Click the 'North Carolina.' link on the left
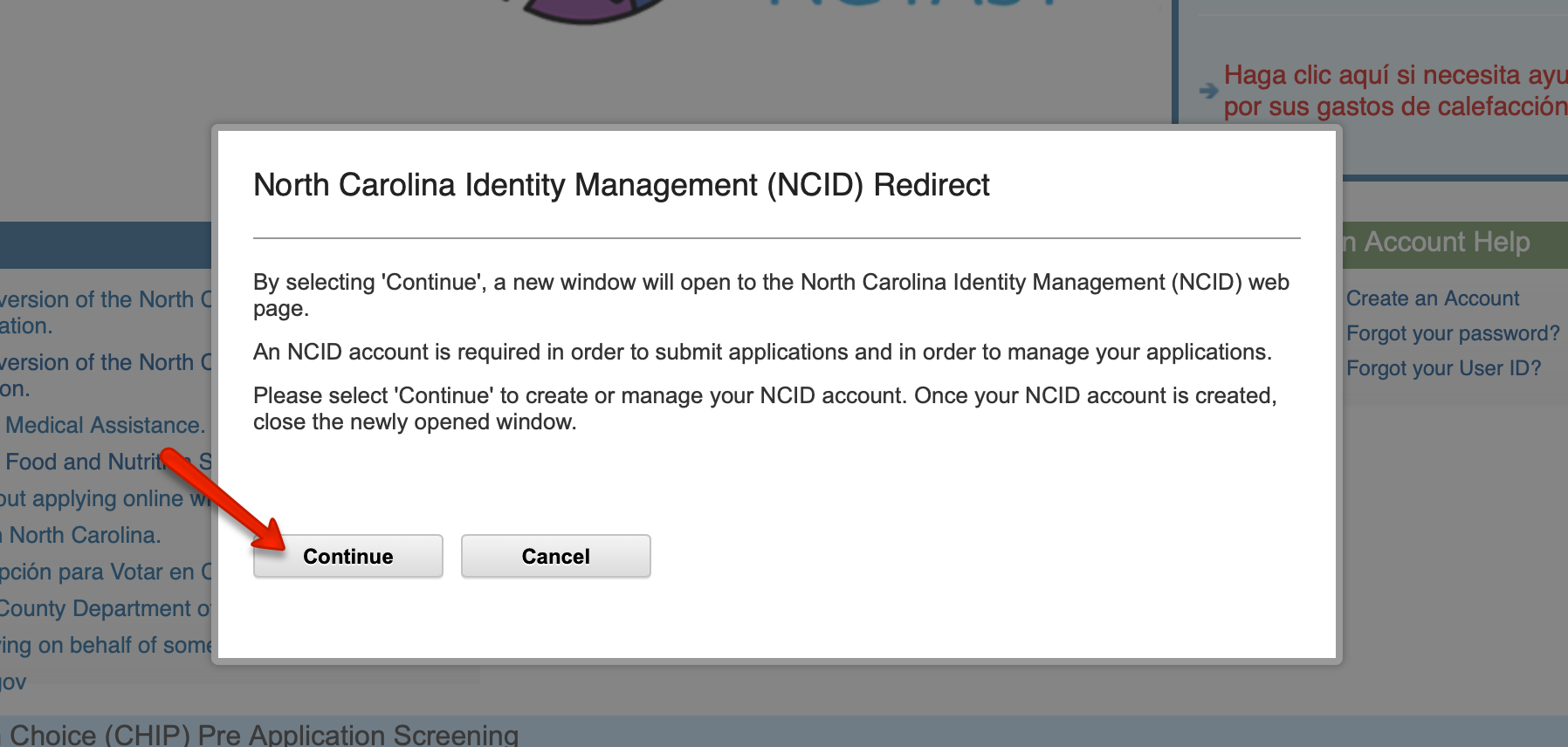Viewport: 1568px width, 747px height. pos(83,535)
